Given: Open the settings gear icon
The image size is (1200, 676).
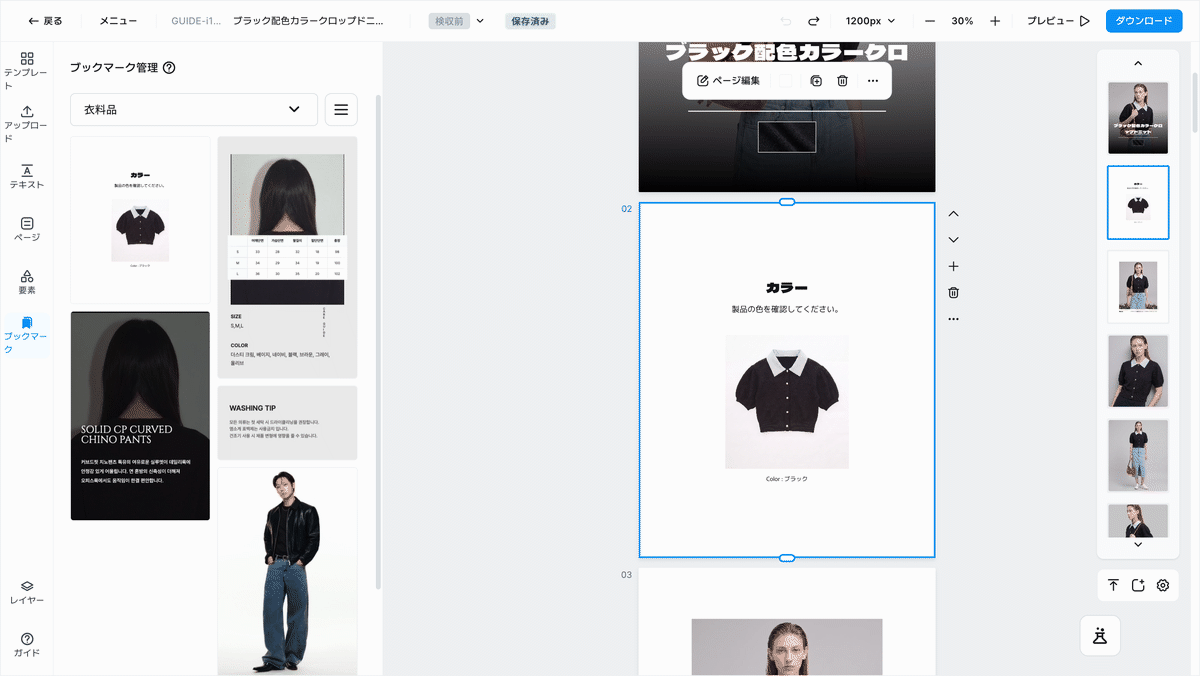Looking at the screenshot, I should [x=1163, y=586].
